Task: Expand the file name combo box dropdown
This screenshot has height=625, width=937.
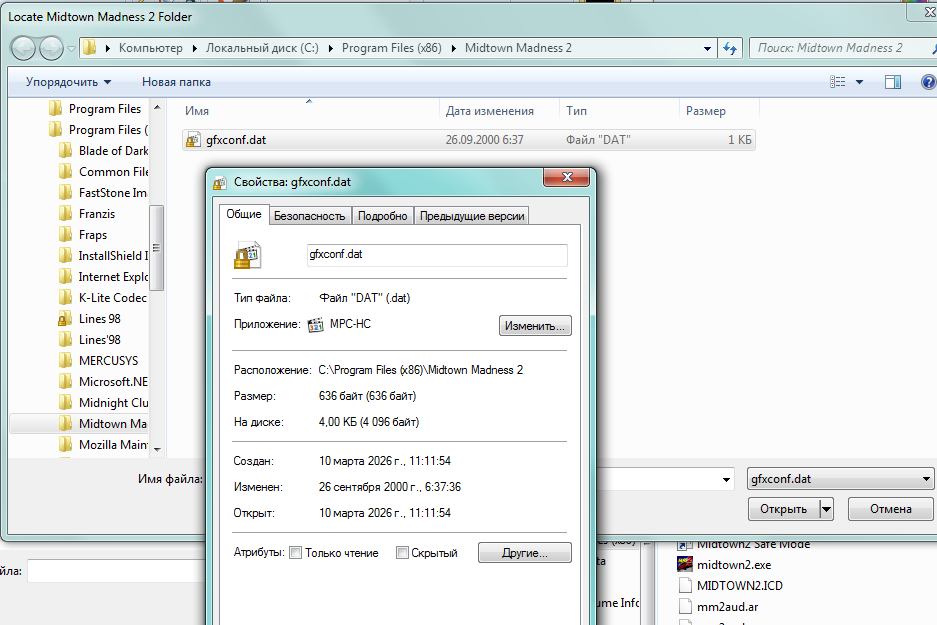Action: (x=726, y=479)
